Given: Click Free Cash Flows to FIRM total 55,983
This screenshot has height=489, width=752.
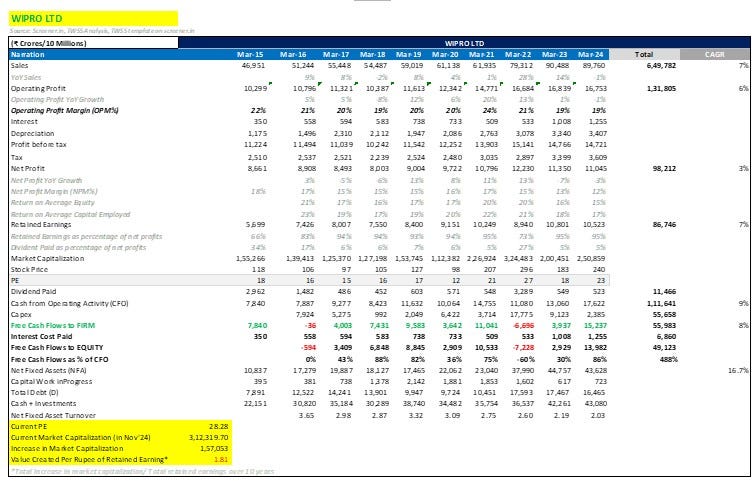Looking at the screenshot, I should pyautogui.click(x=664, y=326).
